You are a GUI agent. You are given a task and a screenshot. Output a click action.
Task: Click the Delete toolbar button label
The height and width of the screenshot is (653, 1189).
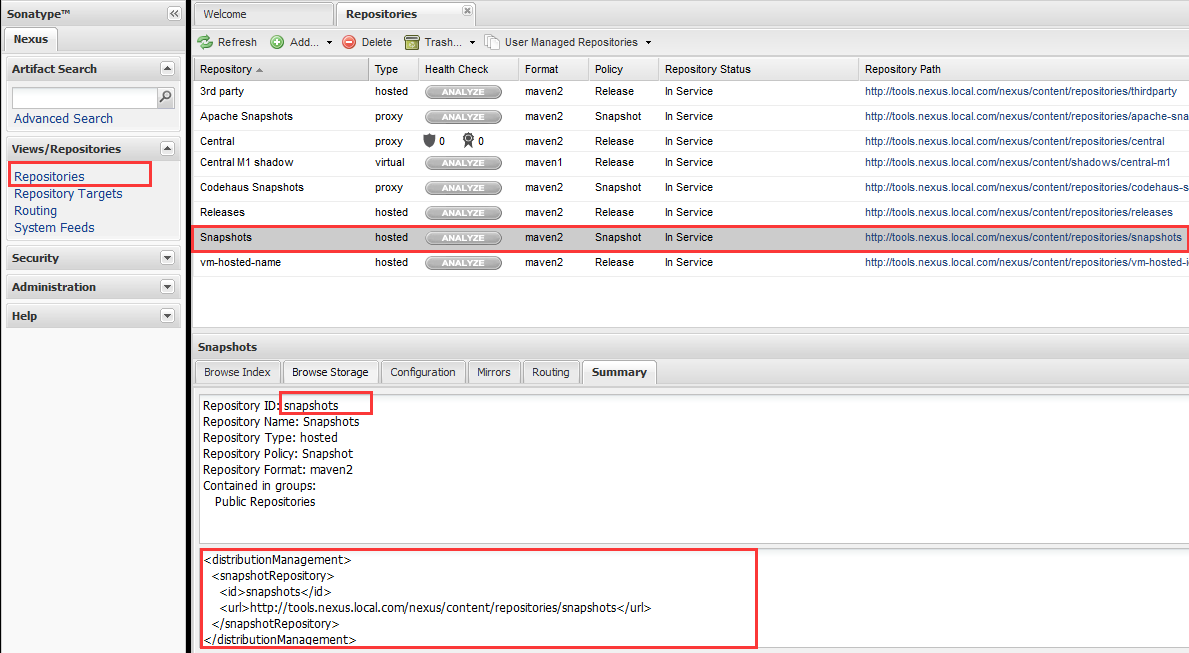tap(377, 42)
